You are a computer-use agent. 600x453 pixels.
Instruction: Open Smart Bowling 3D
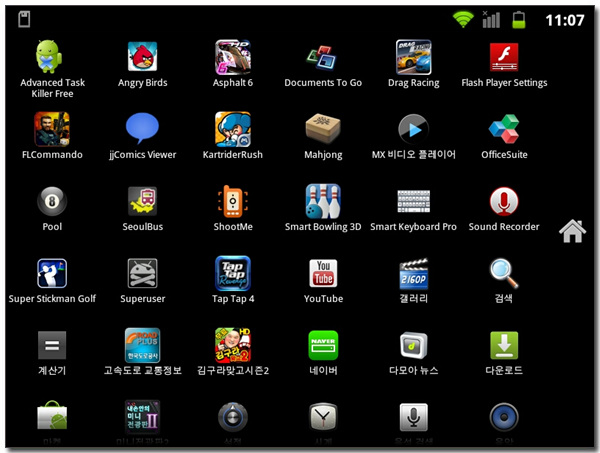tap(323, 209)
